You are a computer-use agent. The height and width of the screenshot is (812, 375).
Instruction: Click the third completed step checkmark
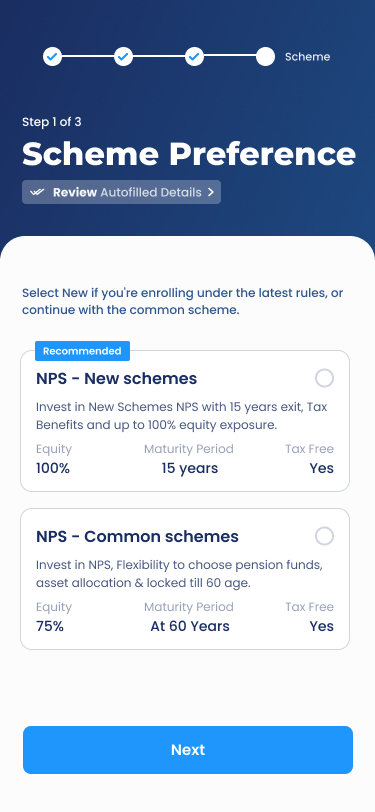tap(194, 56)
